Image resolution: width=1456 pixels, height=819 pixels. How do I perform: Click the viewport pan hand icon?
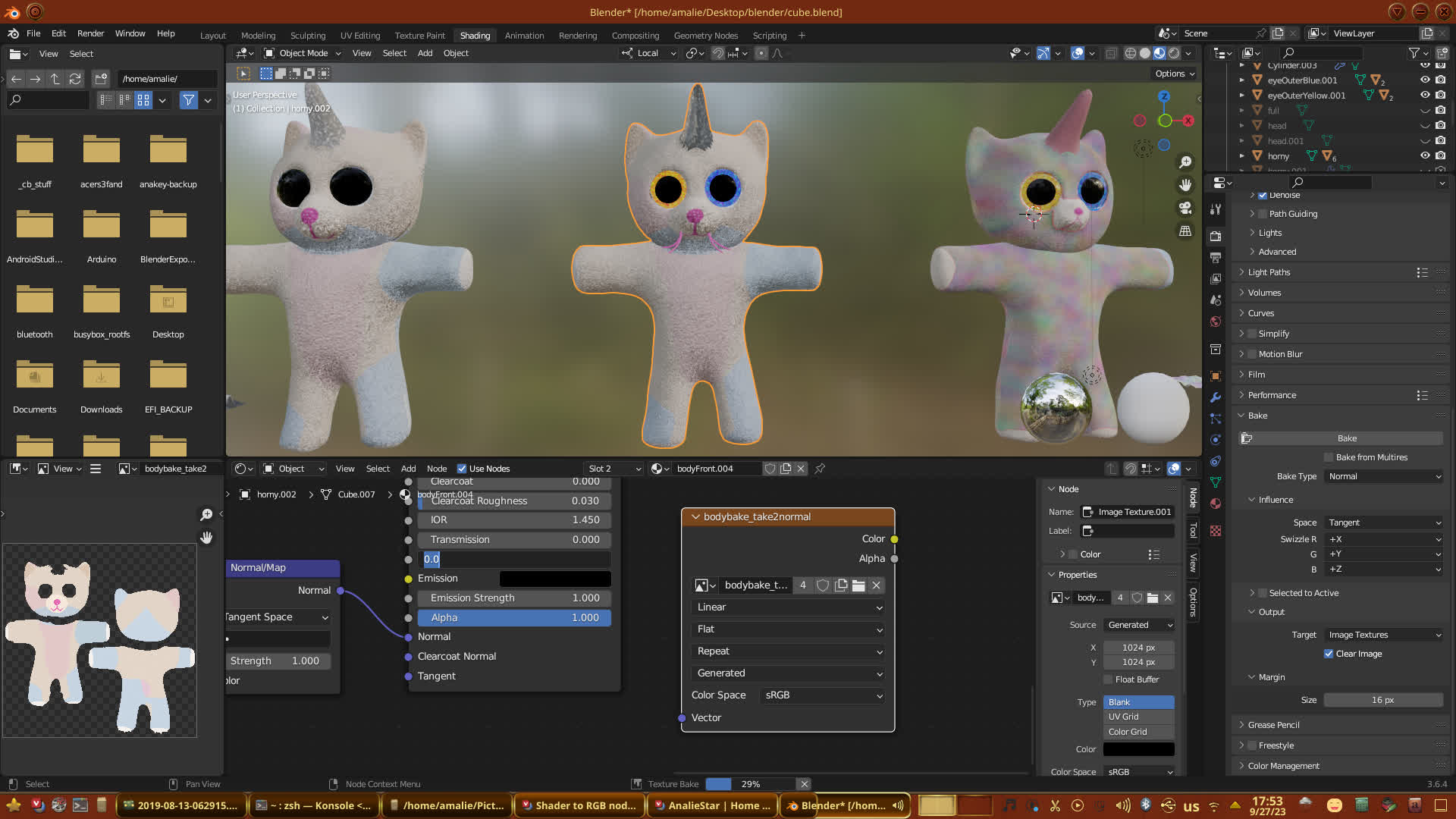coord(1185,185)
